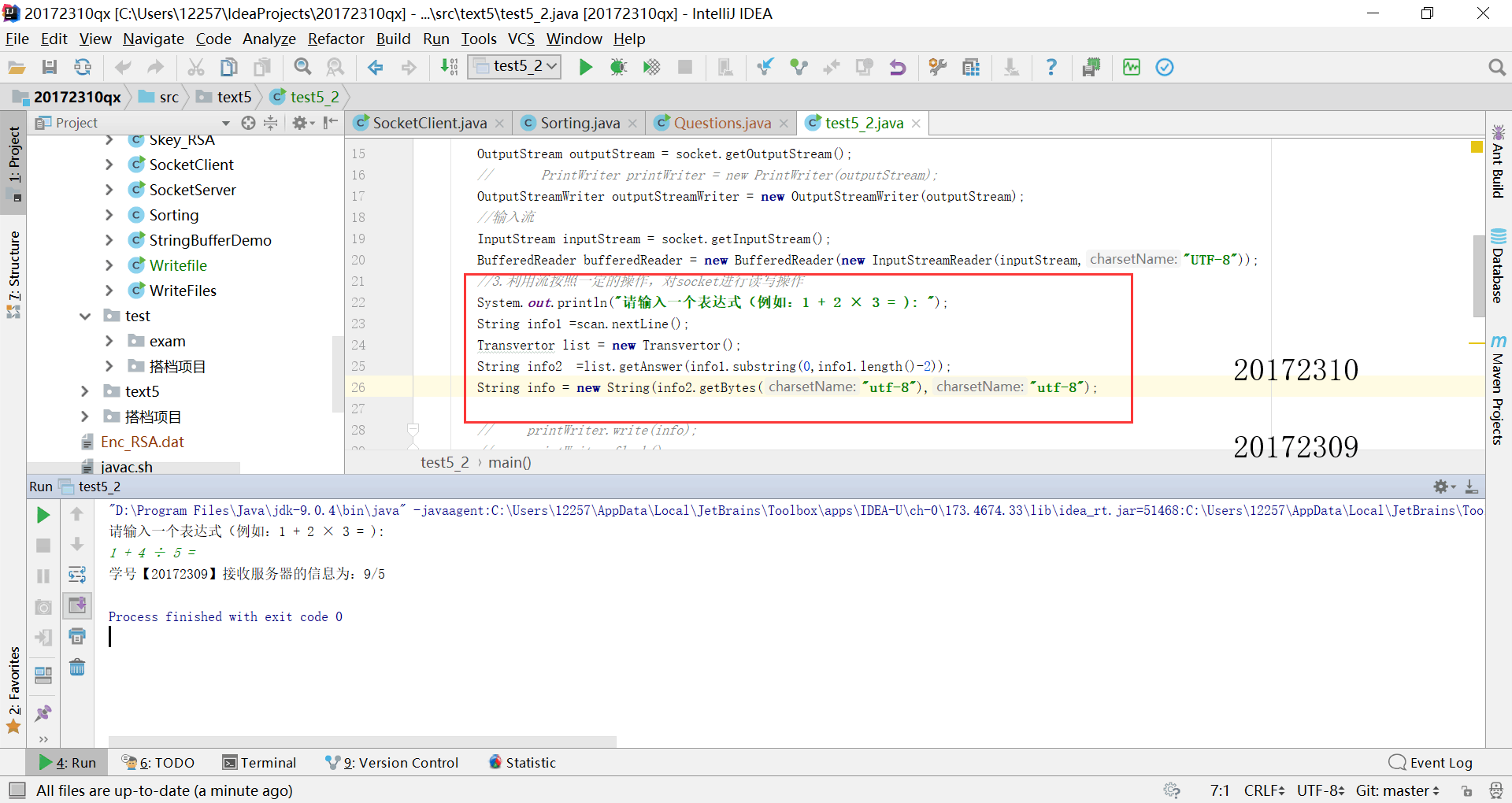Switch to the SocketClient.java editor tab
Screen dimensions: 1512x803
(429, 123)
